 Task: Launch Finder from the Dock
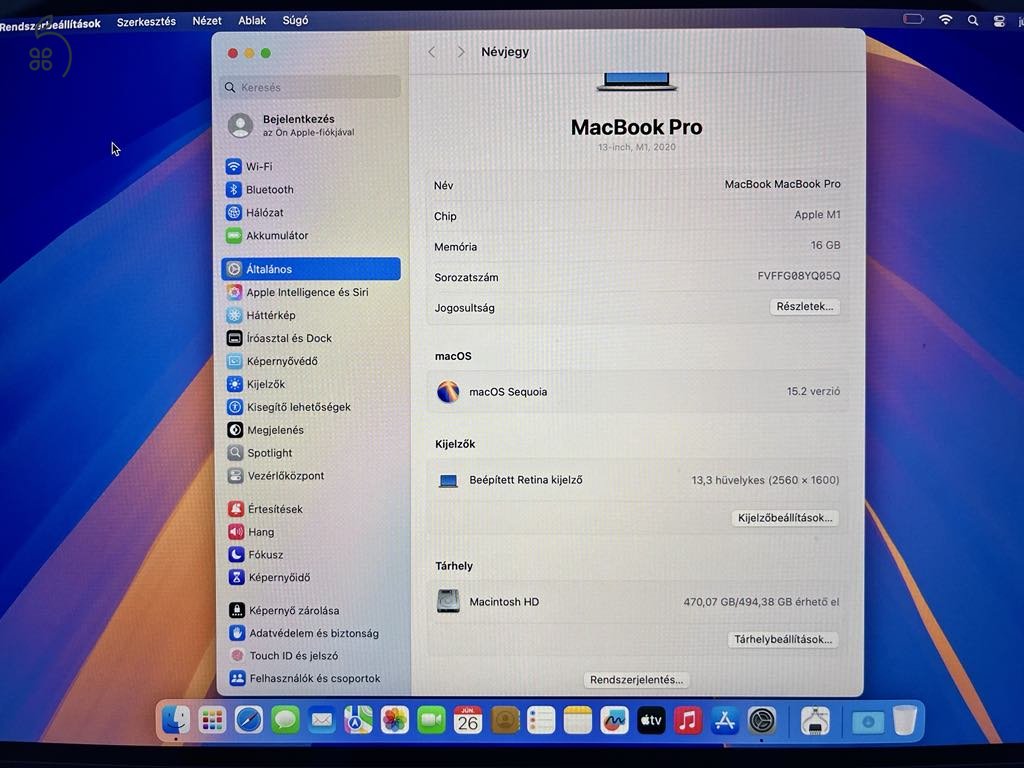pyautogui.click(x=175, y=720)
